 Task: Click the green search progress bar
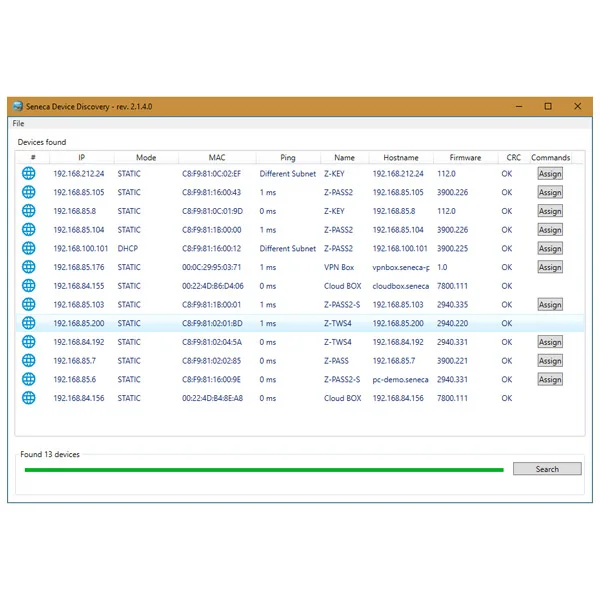click(x=264, y=470)
